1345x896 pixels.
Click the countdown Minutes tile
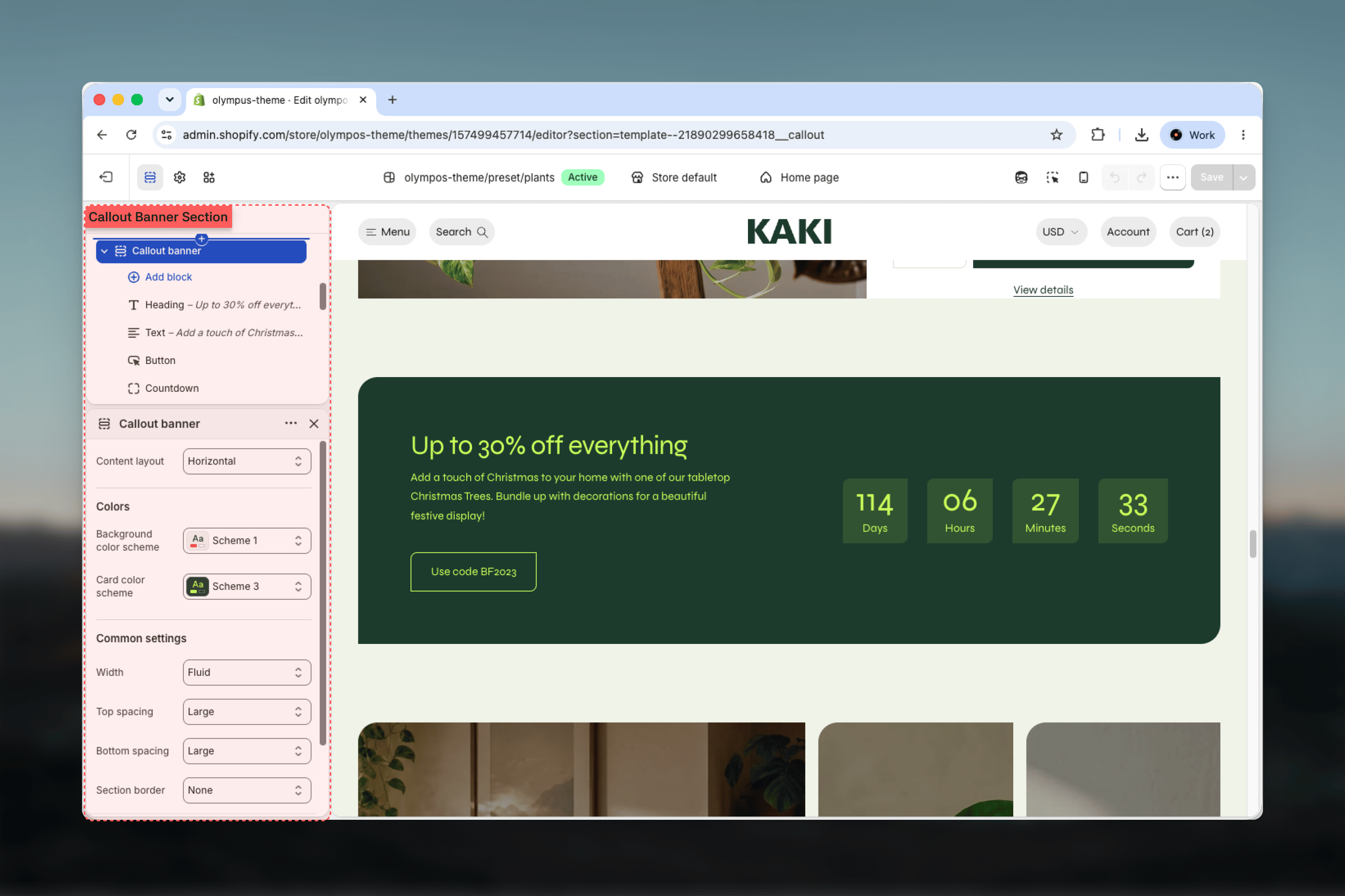1045,511
